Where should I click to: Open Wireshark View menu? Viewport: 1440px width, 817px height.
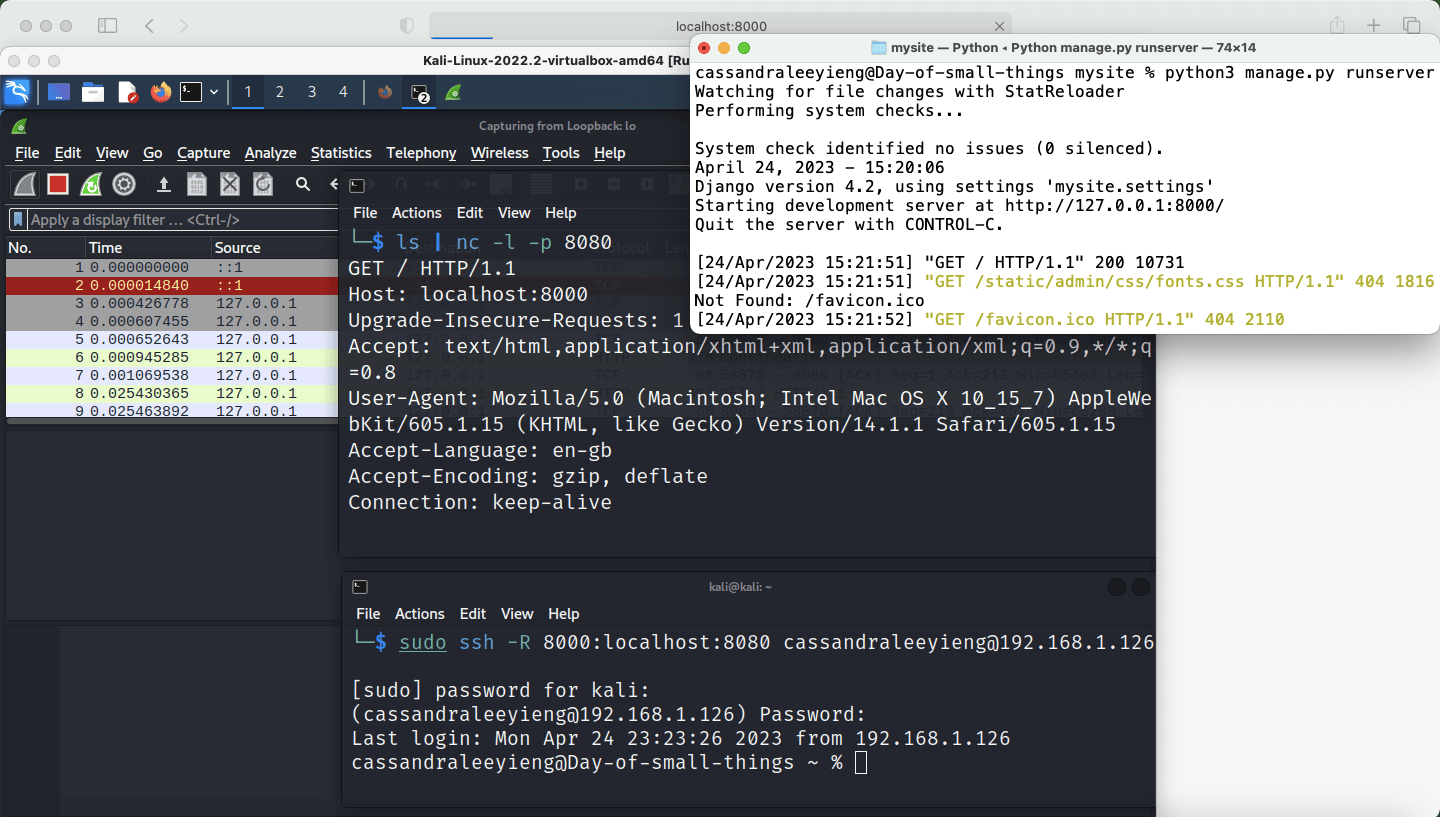coord(112,153)
